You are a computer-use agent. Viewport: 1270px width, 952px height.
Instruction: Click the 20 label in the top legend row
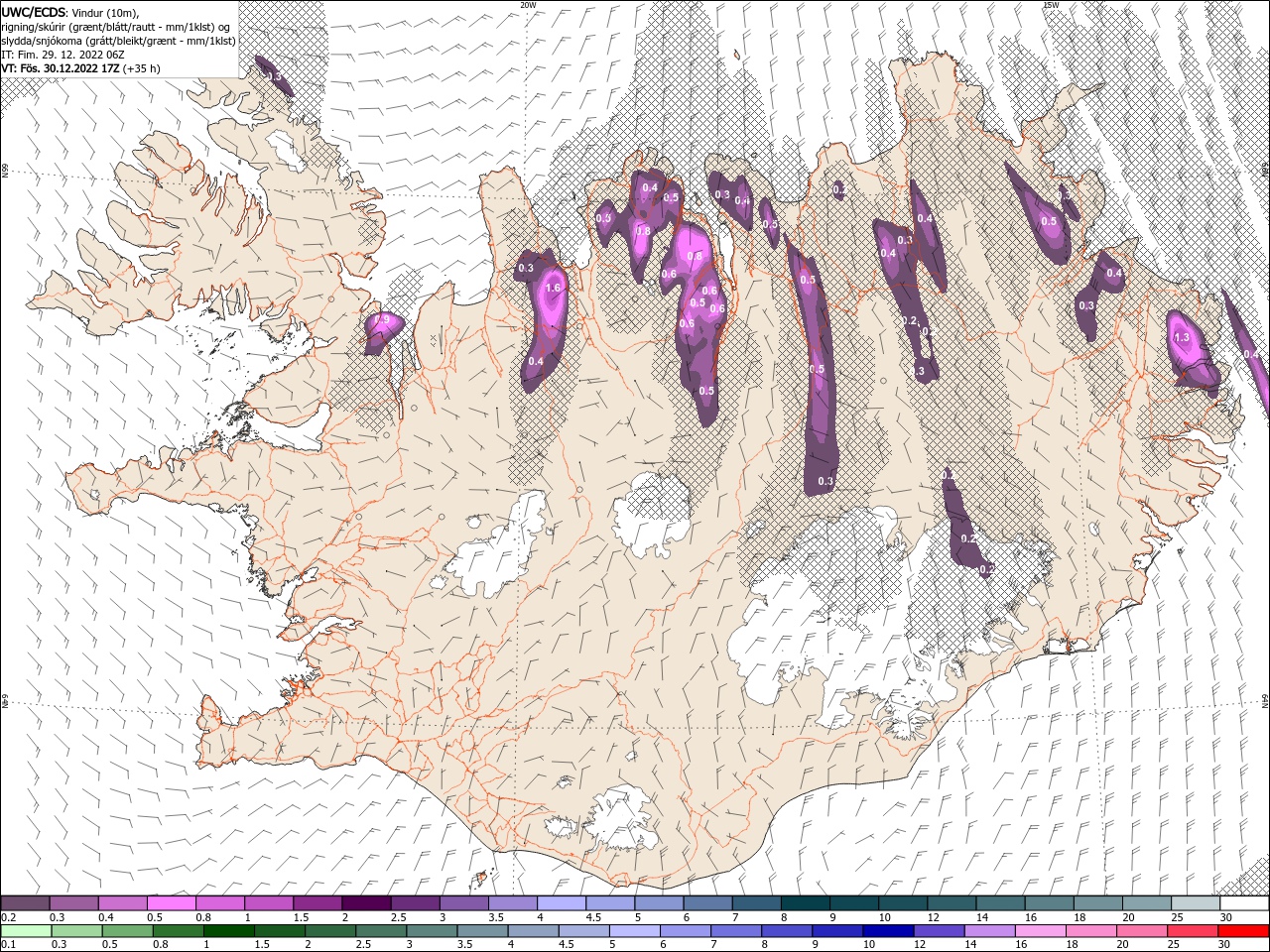(1128, 917)
